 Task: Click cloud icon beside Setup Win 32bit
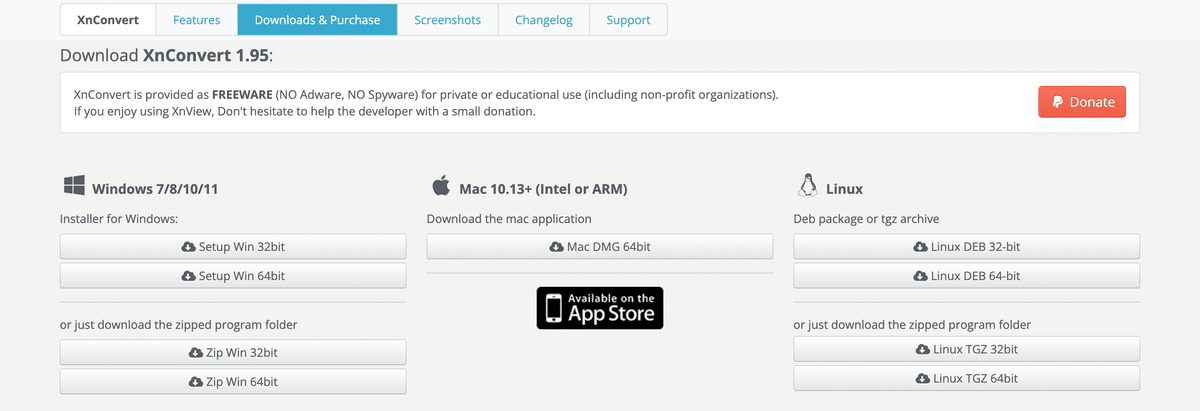188,247
